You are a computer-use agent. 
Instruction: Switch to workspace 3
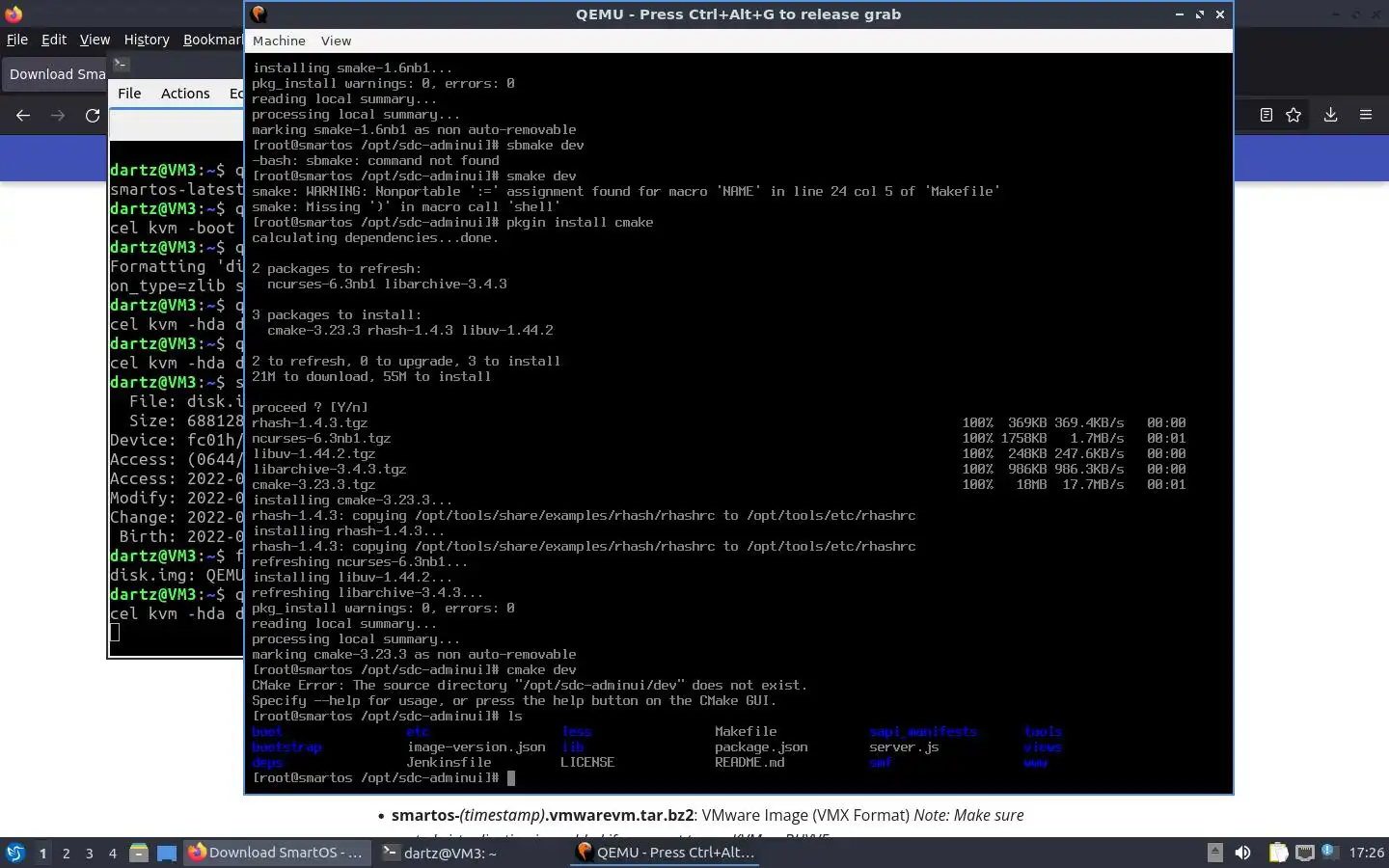pos(89,853)
